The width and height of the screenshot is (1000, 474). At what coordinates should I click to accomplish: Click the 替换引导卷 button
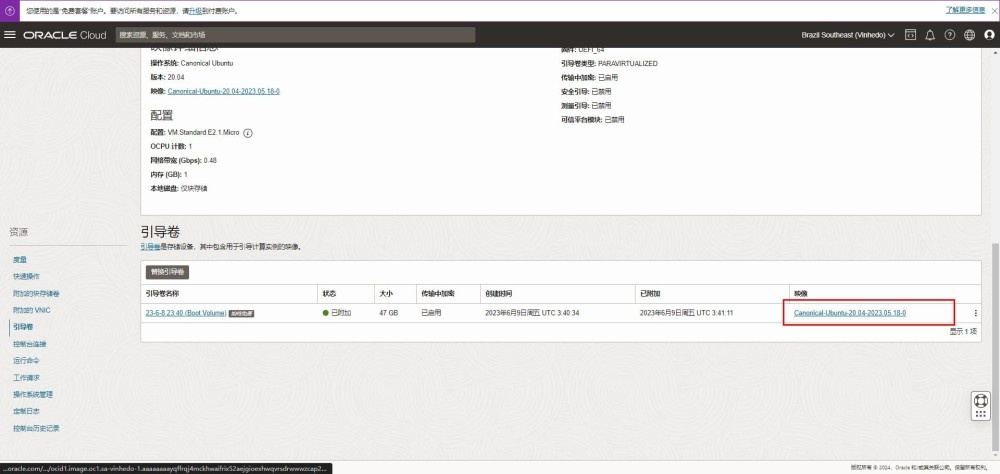[168, 272]
